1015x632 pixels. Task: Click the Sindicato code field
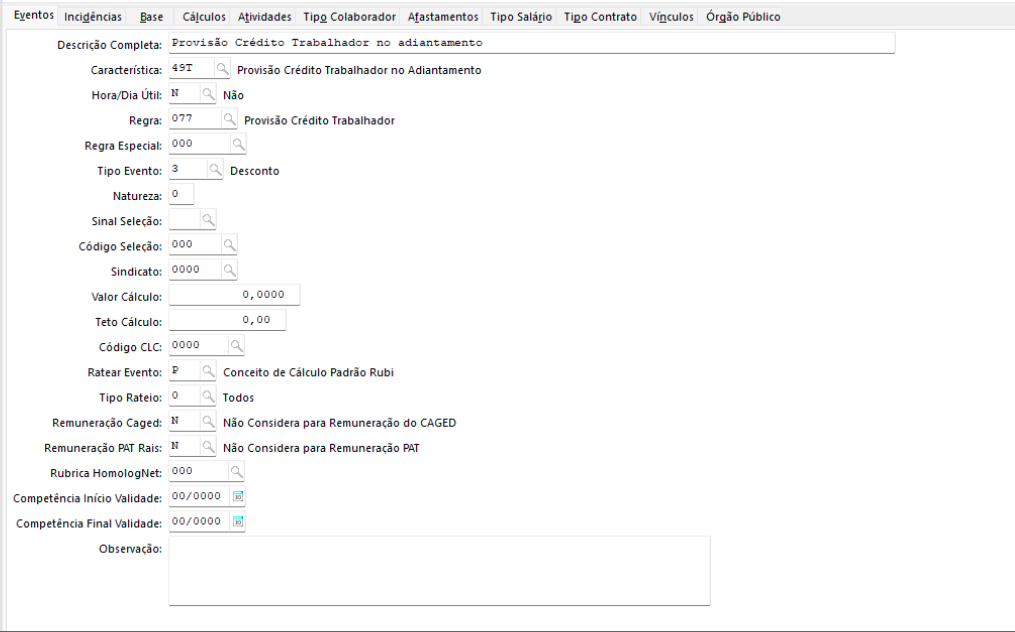(195, 271)
